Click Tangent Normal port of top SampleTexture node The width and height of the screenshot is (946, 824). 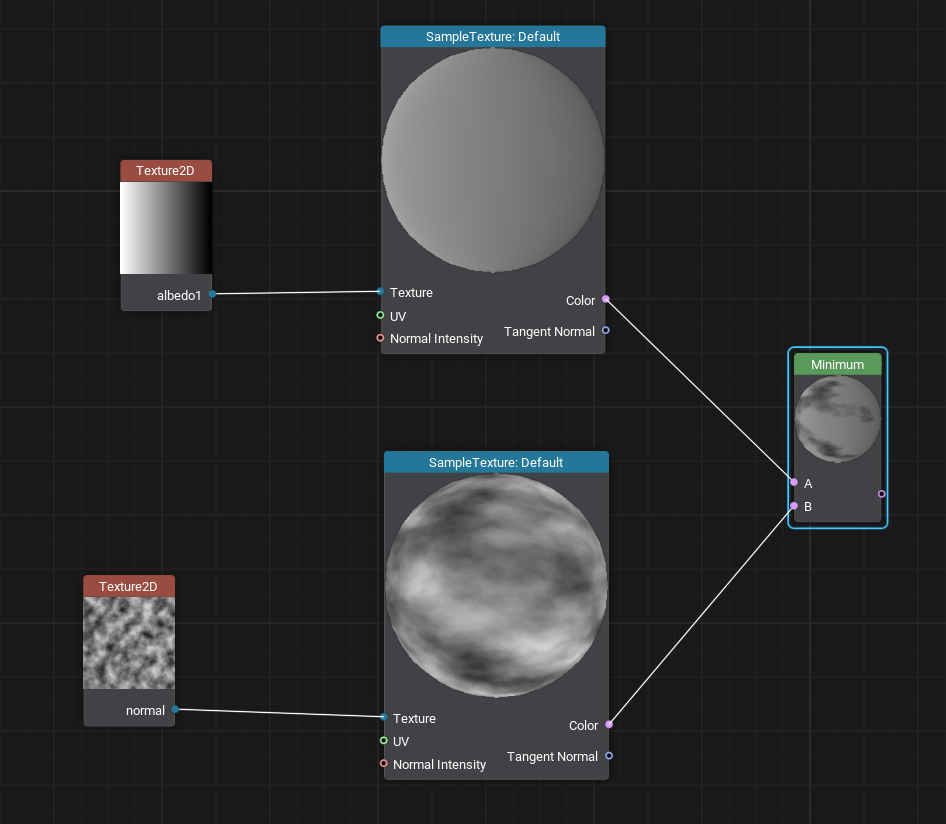pos(606,330)
